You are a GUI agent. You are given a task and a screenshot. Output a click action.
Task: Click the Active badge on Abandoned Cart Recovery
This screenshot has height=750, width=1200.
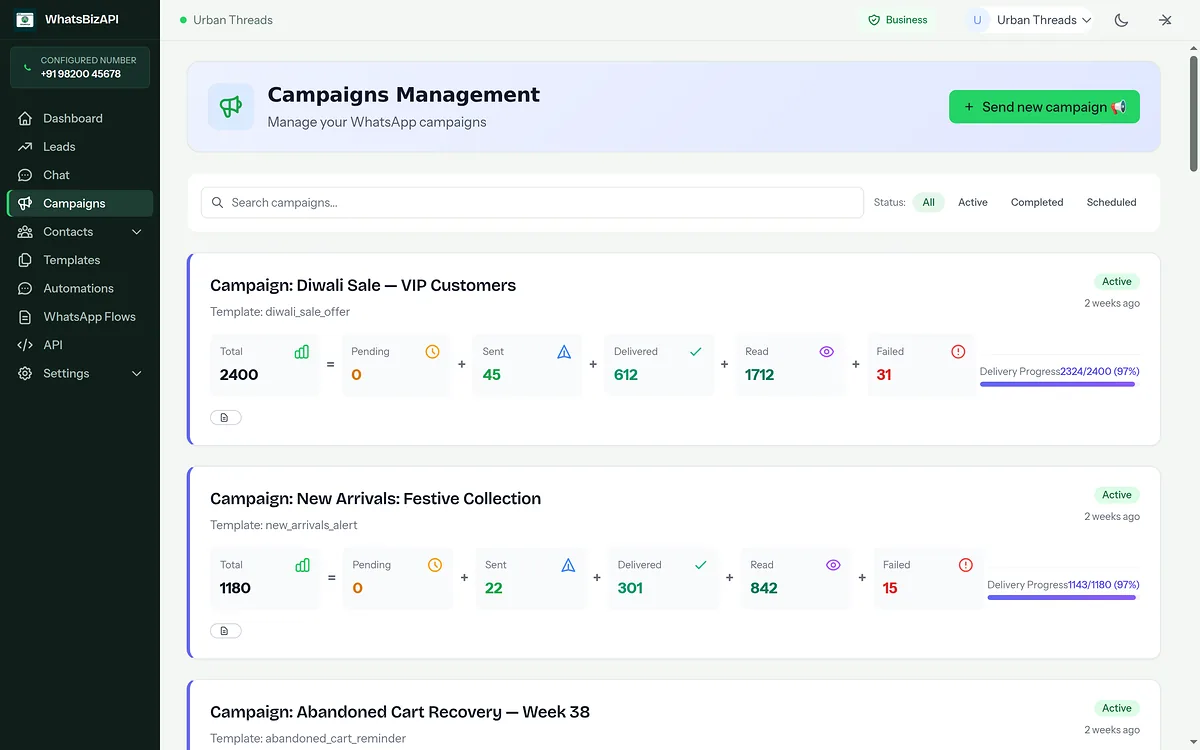(x=1117, y=708)
